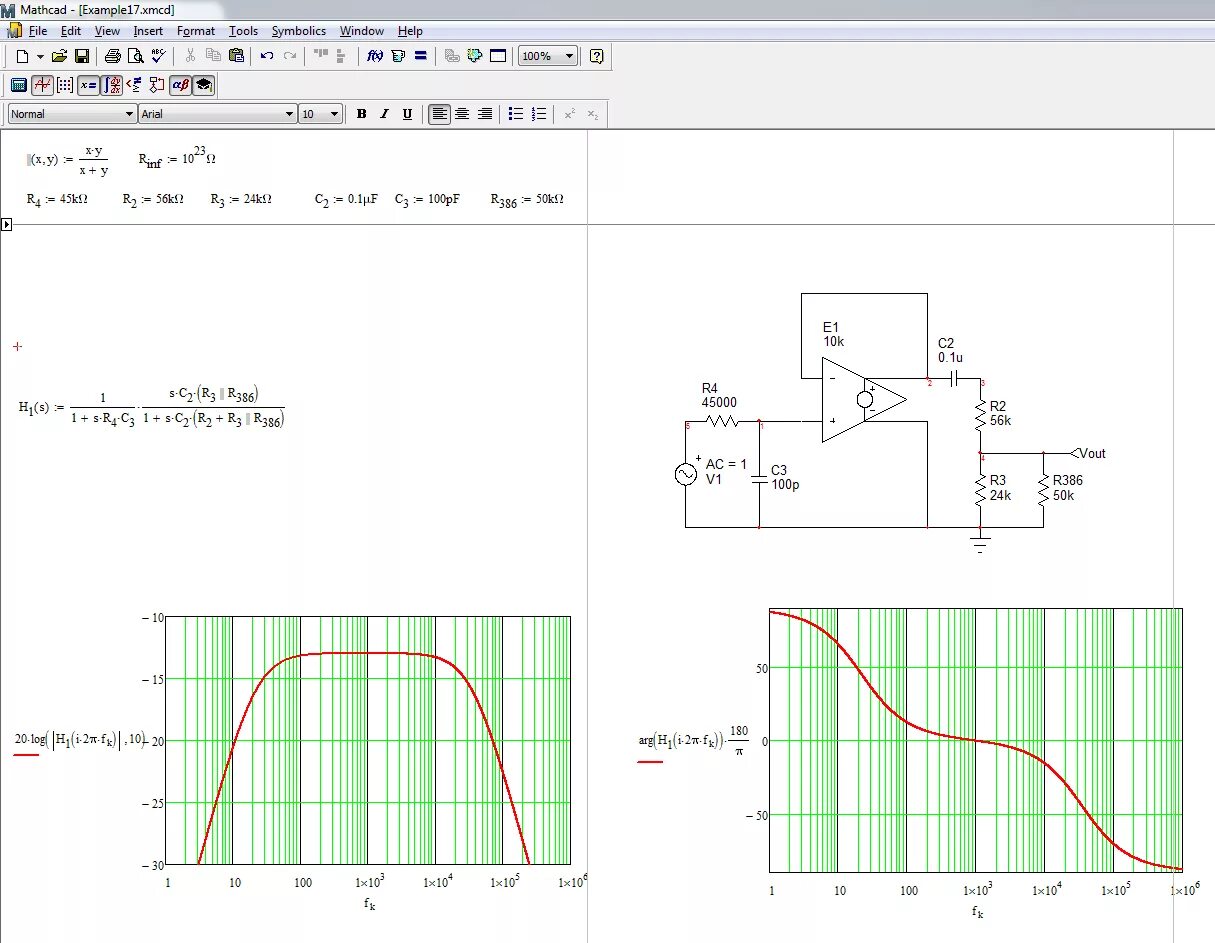1215x943 pixels.
Task: Click the R4 := 45kΩ definition
Action: (x=57, y=200)
